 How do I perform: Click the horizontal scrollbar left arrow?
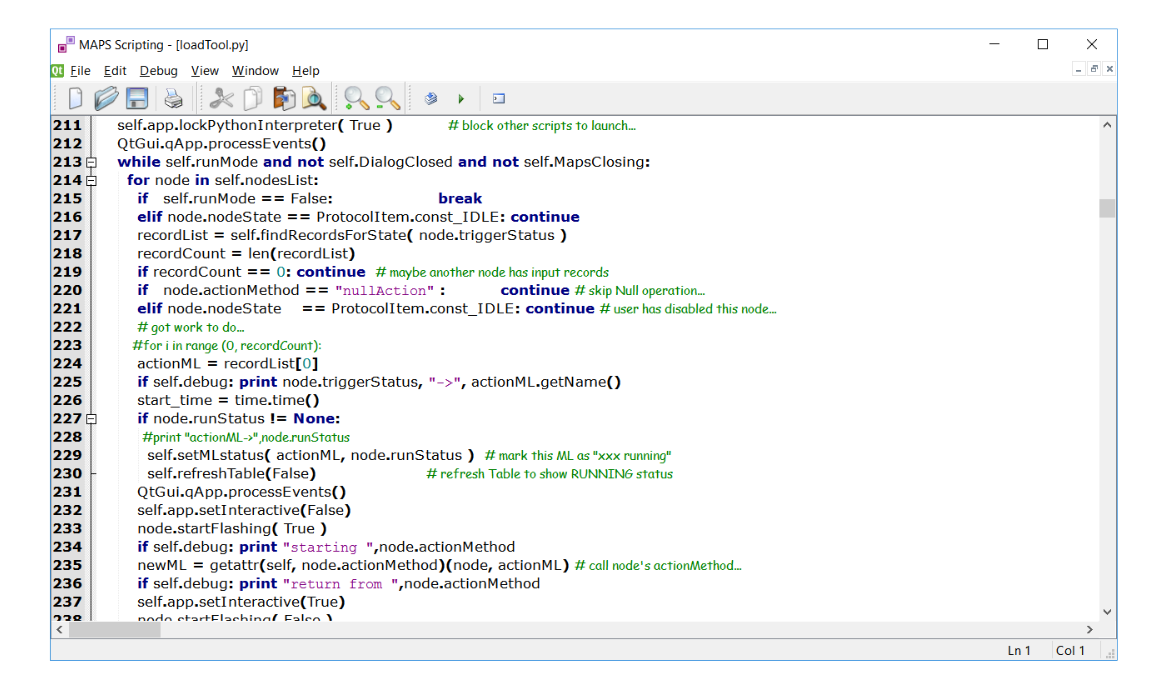pyautogui.click(x=60, y=630)
